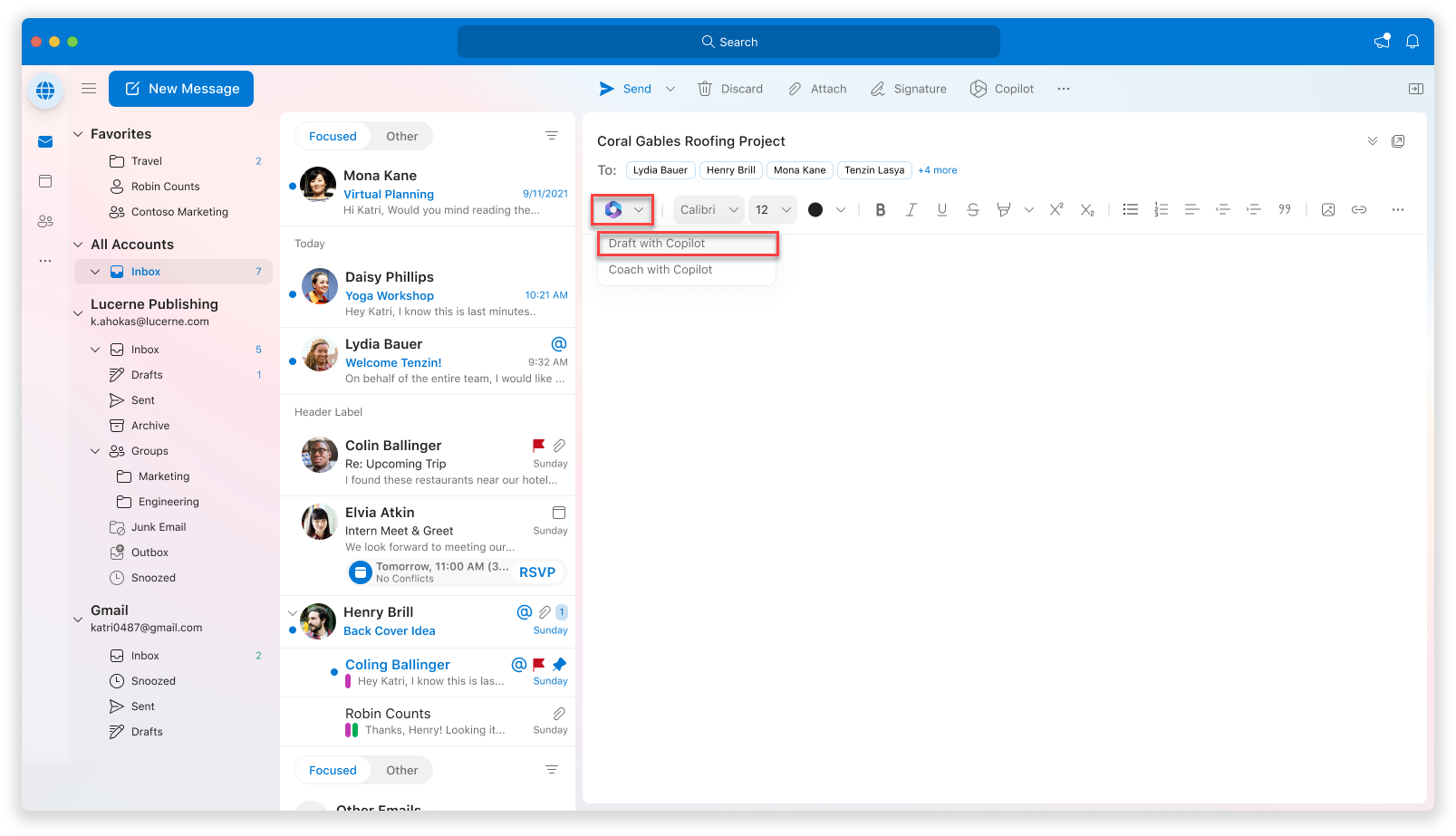Click the New Message button
This screenshot has height=836, width=1456.
point(181,89)
